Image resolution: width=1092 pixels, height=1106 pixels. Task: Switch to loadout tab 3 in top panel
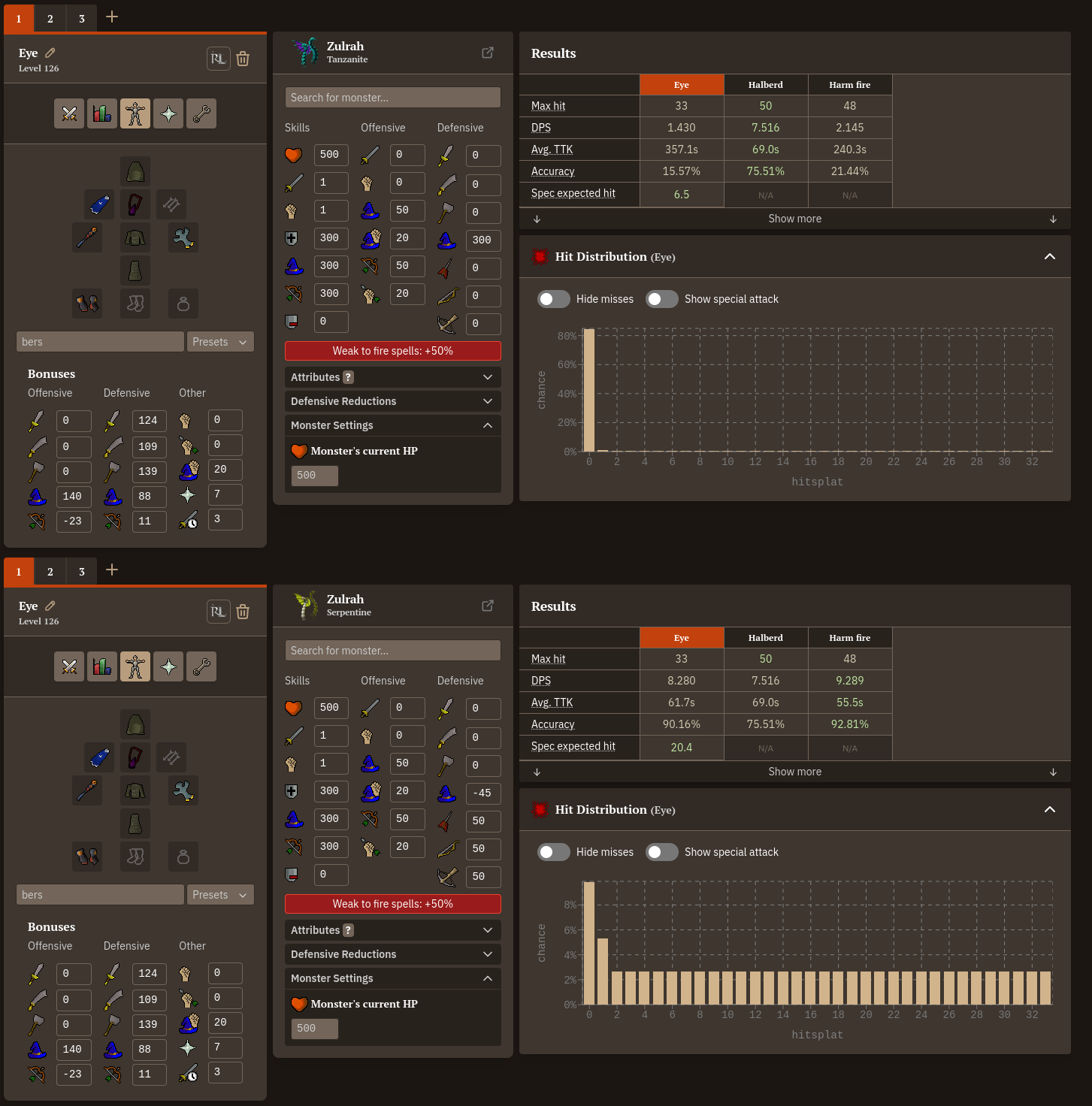pyautogui.click(x=82, y=19)
